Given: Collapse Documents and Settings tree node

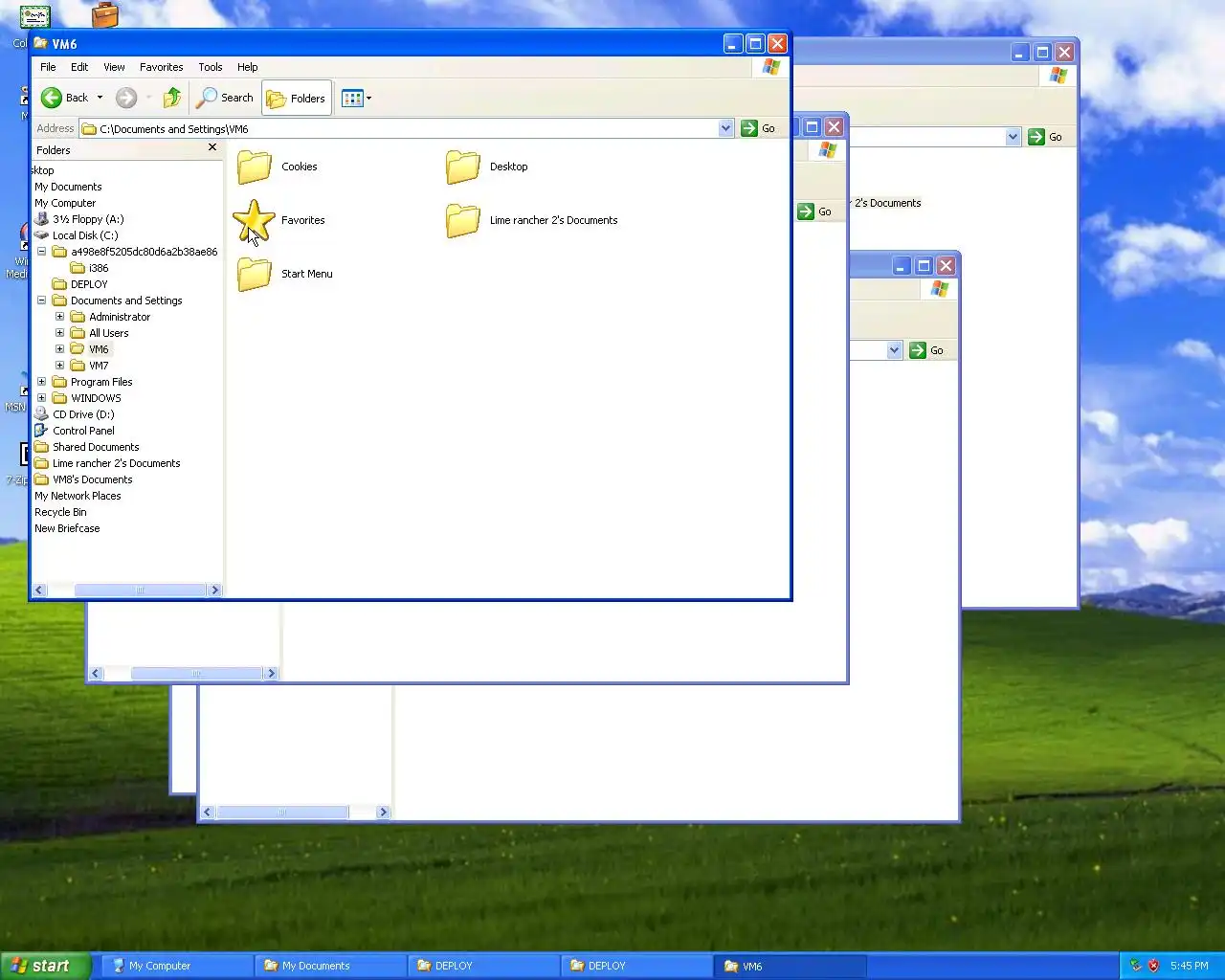Looking at the screenshot, I should 41,301.
